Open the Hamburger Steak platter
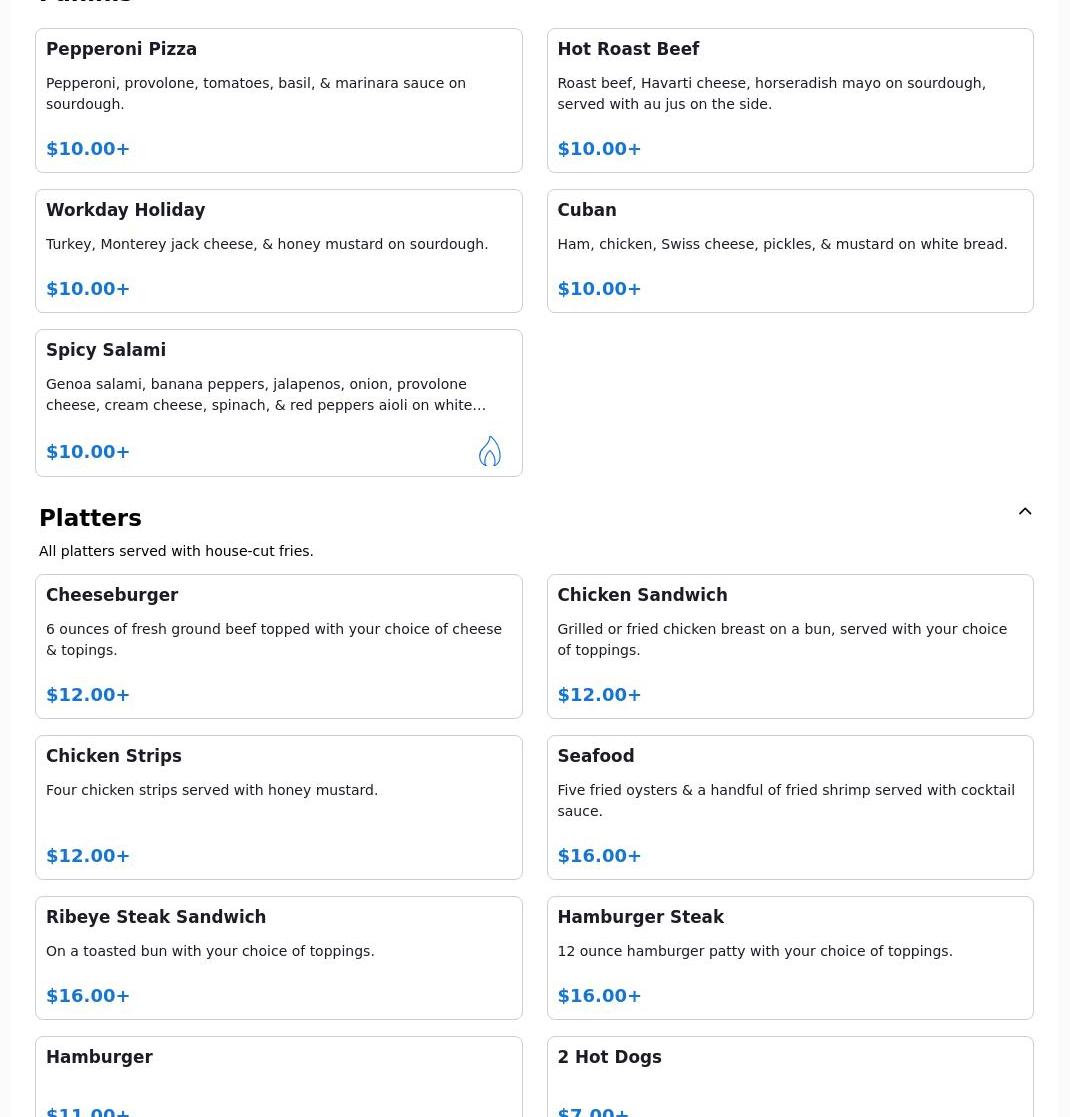Image resolution: width=1070 pixels, height=1117 pixels. coord(789,957)
